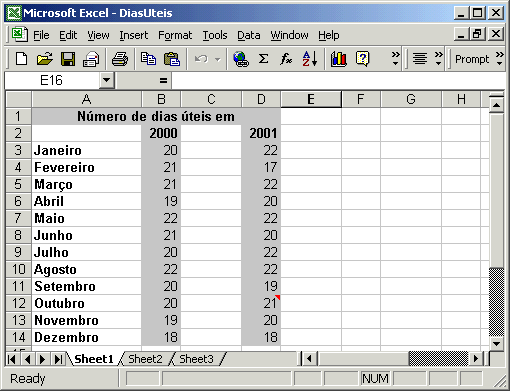Go to next sheet tab arrow
Image resolution: width=510 pixels, height=391 pixels.
point(42,359)
